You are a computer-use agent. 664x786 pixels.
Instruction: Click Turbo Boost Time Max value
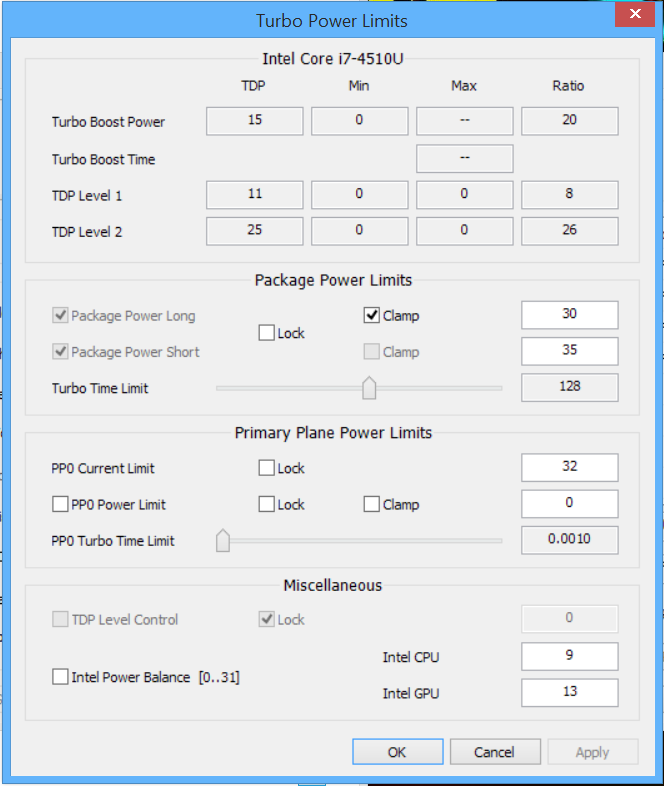click(x=465, y=158)
